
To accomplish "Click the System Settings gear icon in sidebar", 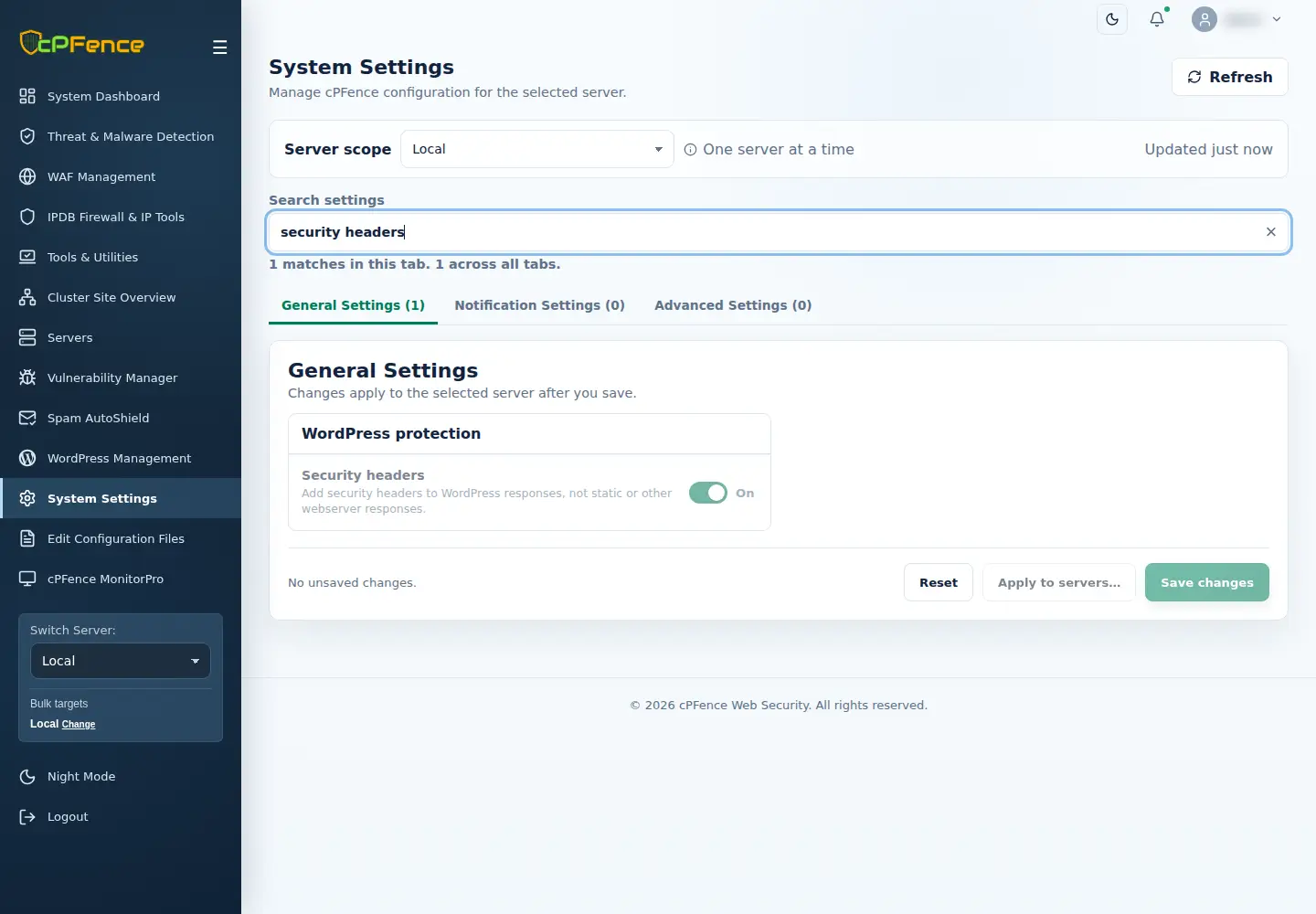I will click(x=27, y=498).
